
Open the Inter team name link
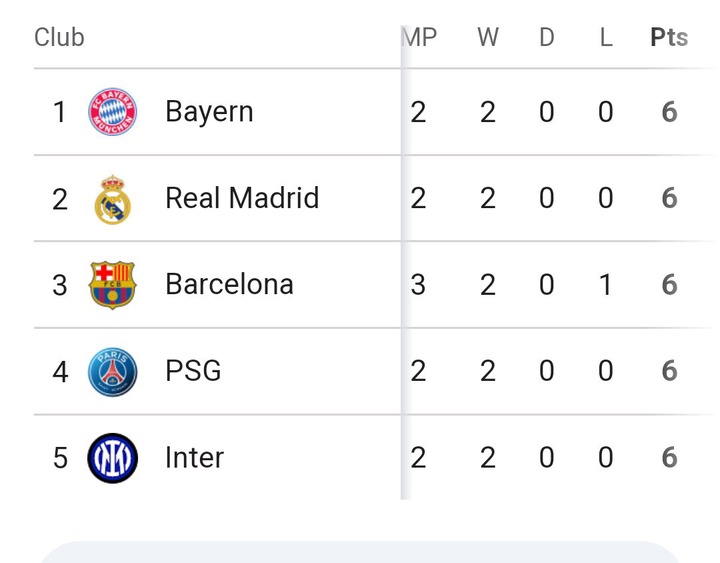click(x=194, y=458)
